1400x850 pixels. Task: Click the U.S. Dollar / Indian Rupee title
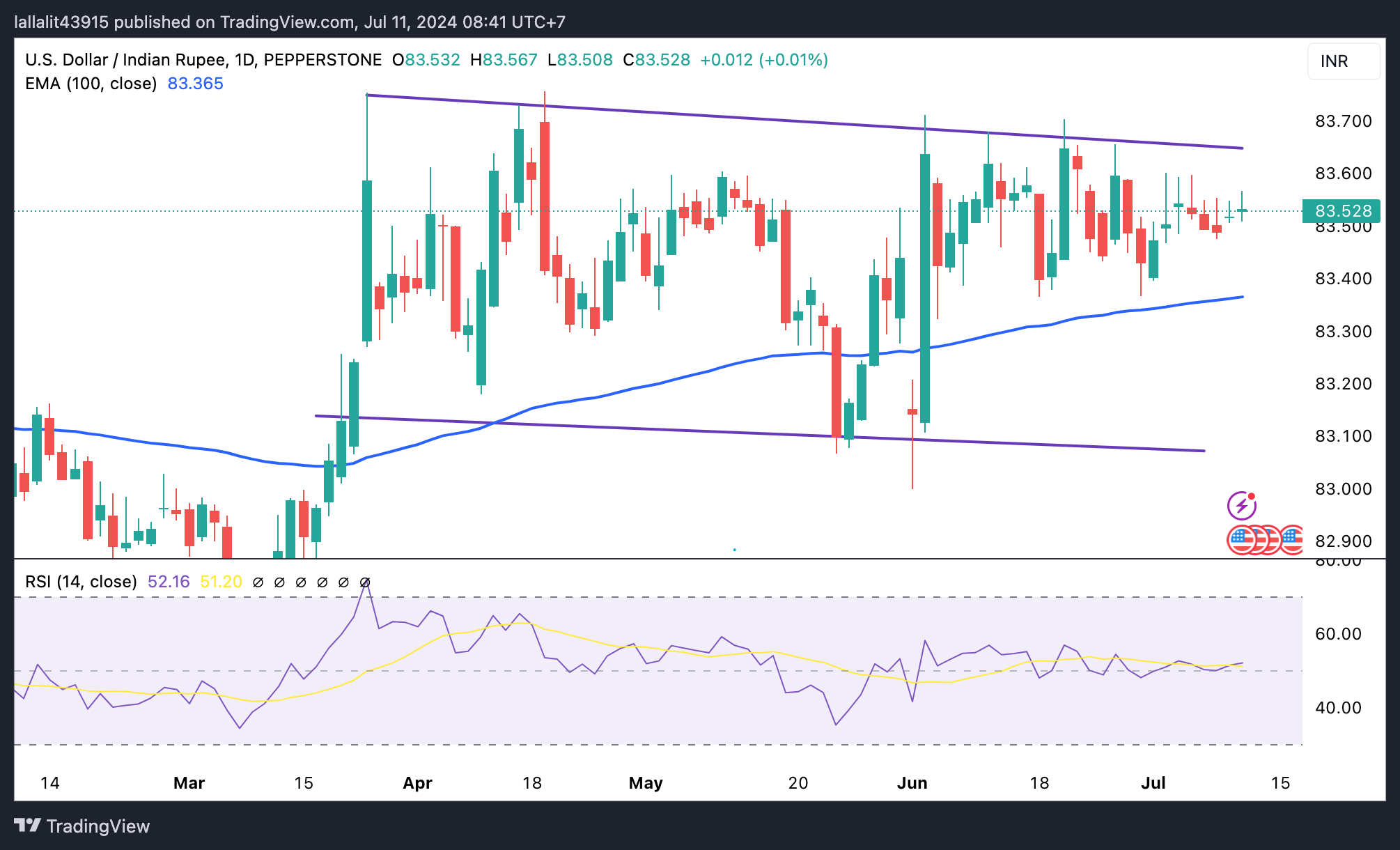[x=125, y=60]
